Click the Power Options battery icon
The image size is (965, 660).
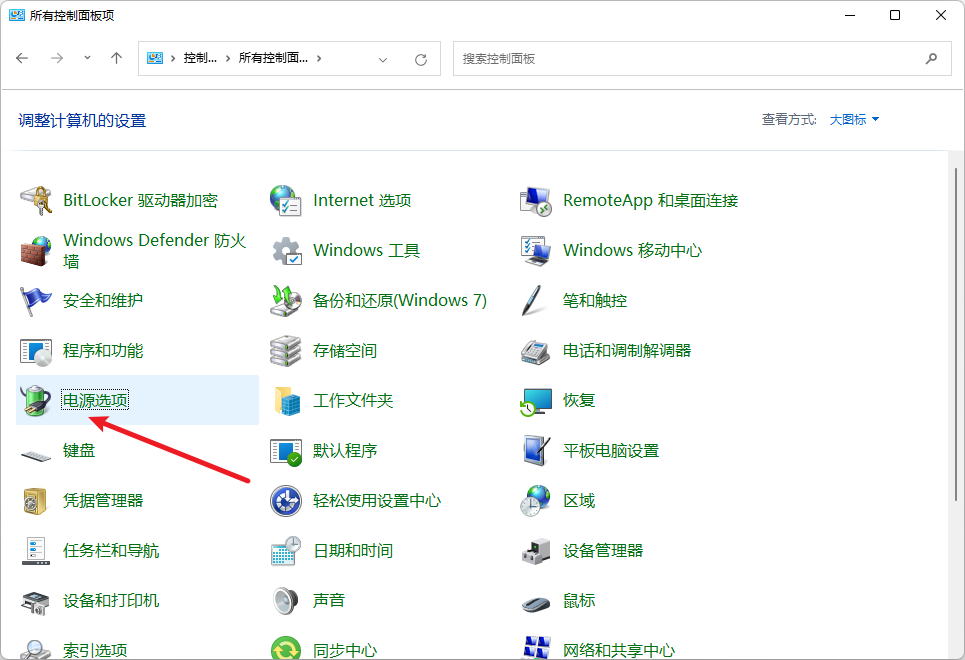click(36, 401)
